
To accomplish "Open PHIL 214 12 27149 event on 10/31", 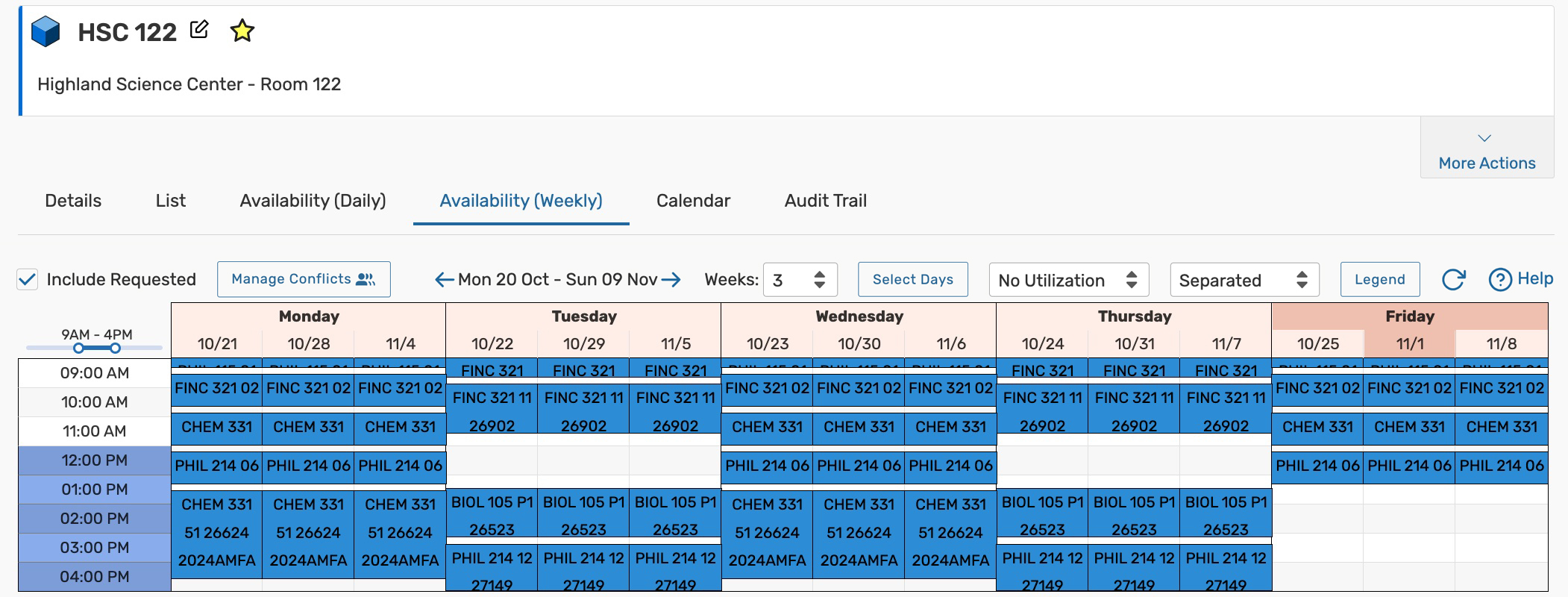I will tap(1135, 569).
